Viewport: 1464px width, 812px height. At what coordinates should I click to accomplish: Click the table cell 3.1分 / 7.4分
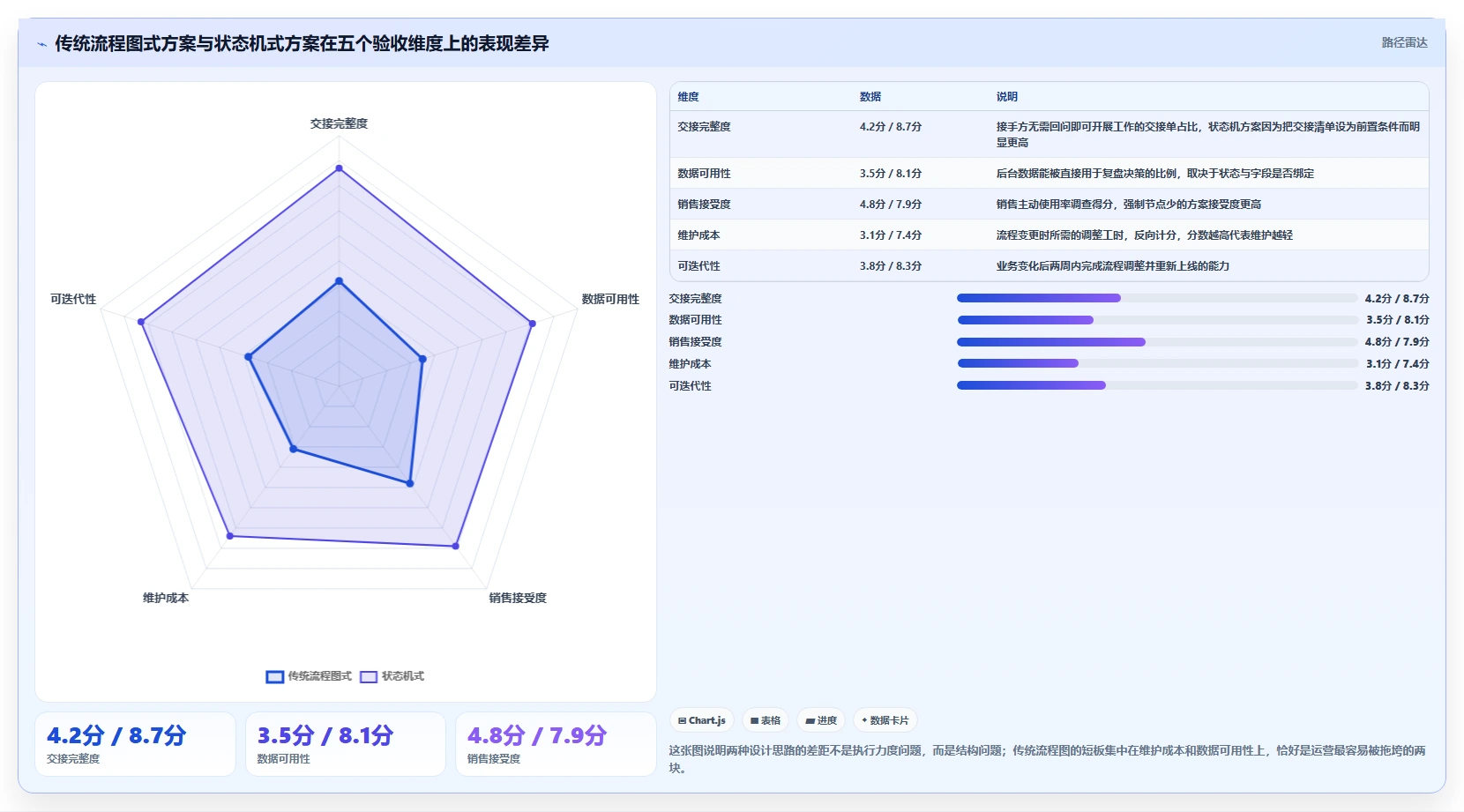click(x=891, y=235)
